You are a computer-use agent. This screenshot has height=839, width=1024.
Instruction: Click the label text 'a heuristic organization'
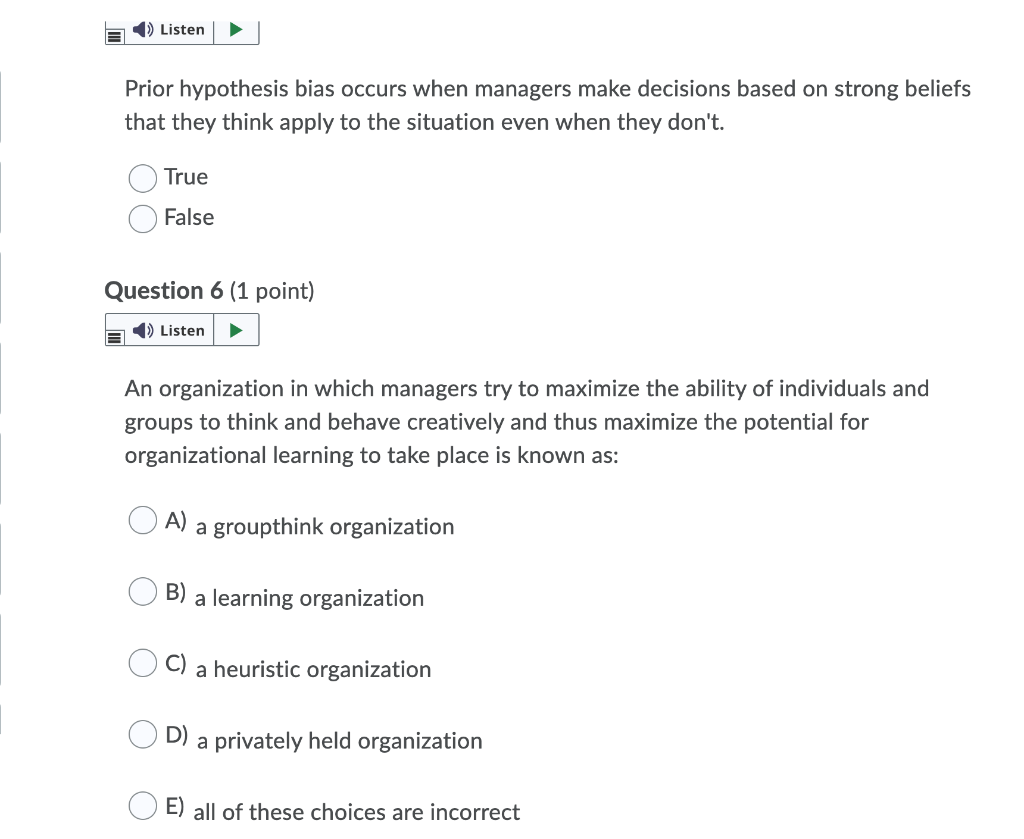tap(312, 670)
